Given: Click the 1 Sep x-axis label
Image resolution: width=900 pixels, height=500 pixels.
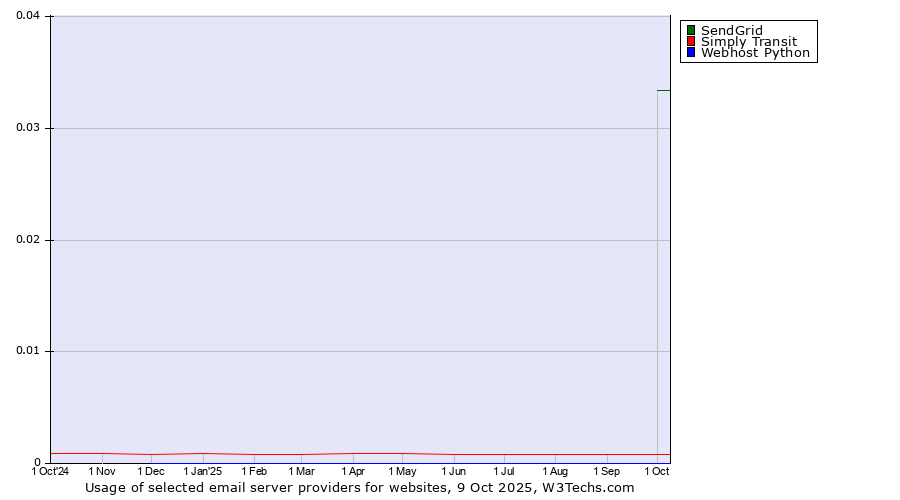Looking at the screenshot, I should [x=606, y=471].
